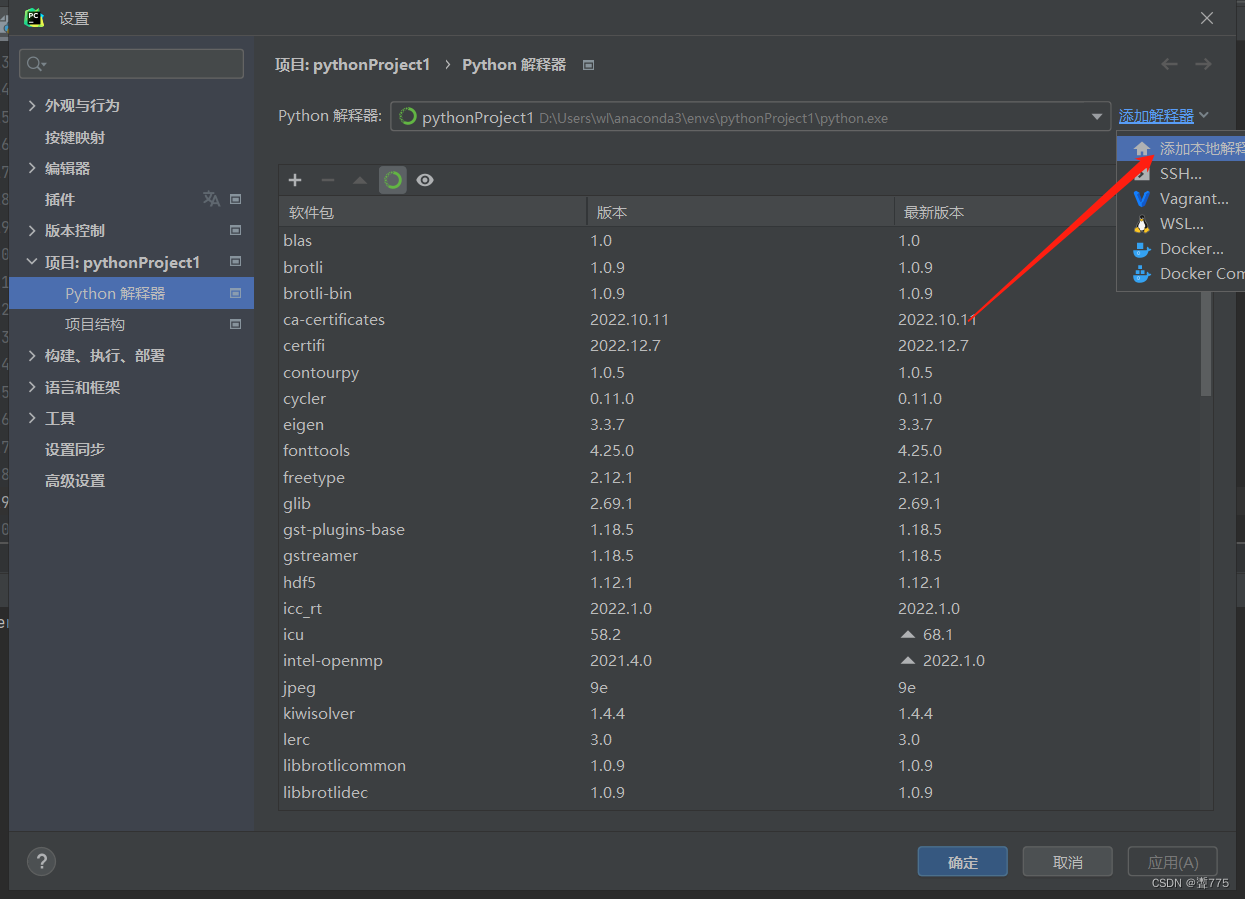Open help via the question mark icon
The width and height of the screenshot is (1245, 899).
(41, 861)
